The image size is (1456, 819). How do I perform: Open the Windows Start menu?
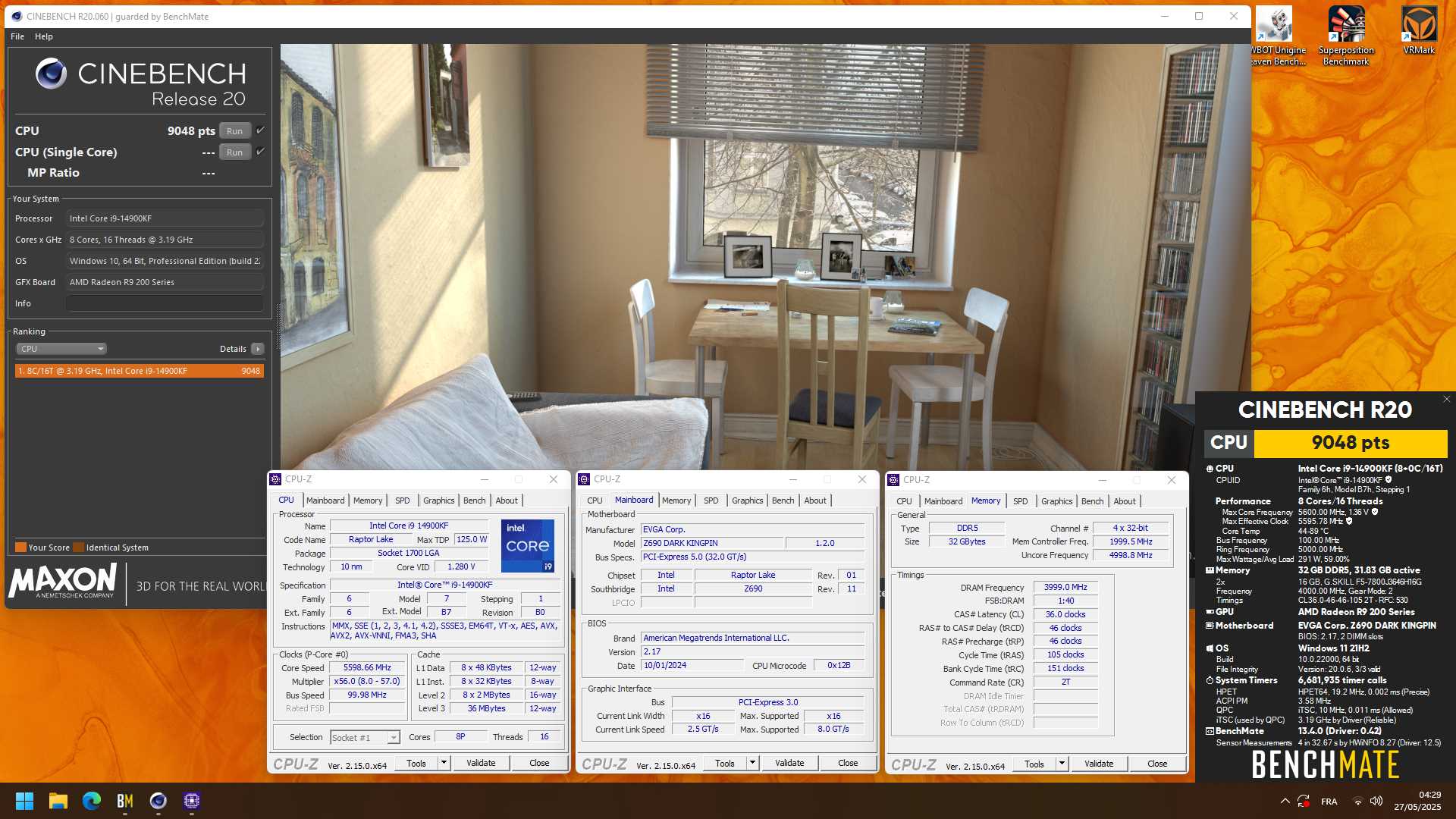[x=25, y=801]
